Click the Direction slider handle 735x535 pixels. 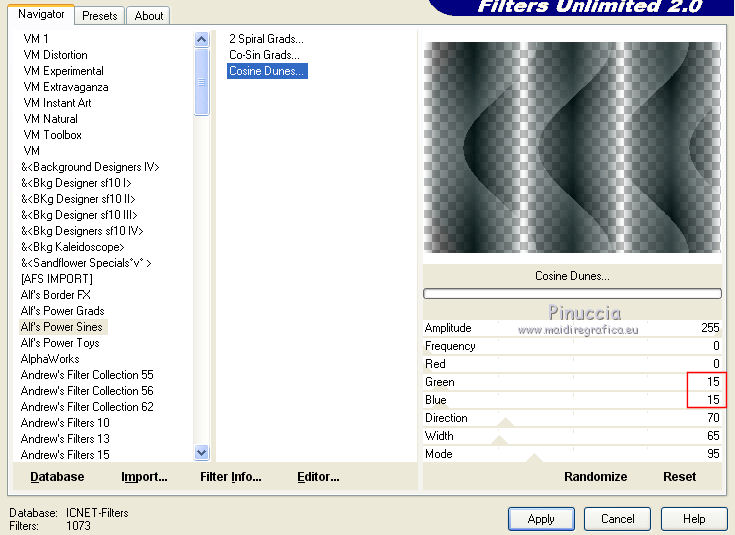tap(505, 422)
